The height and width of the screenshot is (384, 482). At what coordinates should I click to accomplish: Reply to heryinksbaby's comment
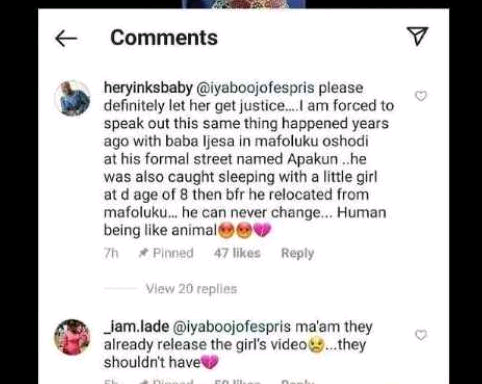click(x=297, y=253)
